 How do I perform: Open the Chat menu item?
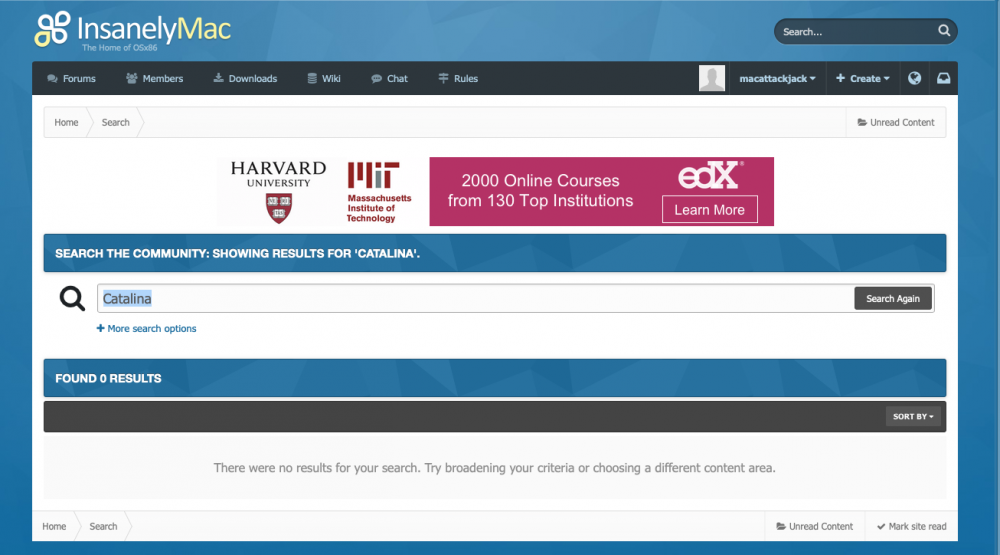[x=390, y=78]
